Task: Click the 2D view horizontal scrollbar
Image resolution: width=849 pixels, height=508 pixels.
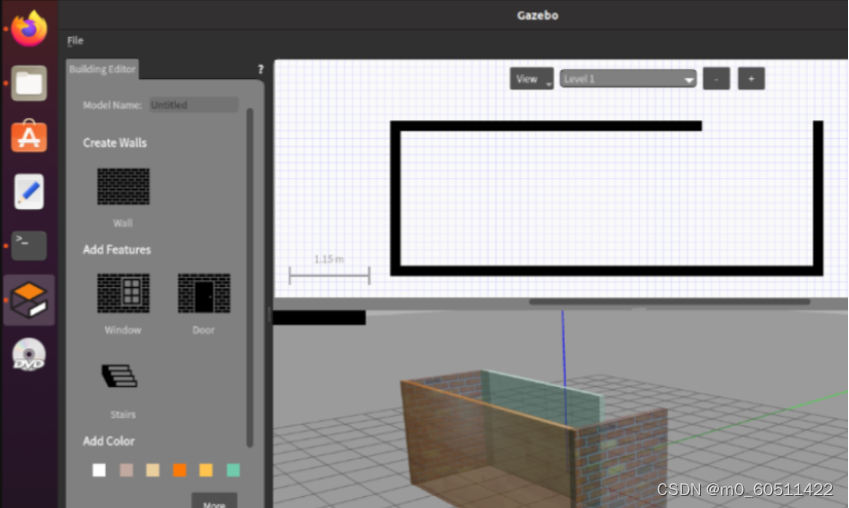Action: click(x=669, y=302)
